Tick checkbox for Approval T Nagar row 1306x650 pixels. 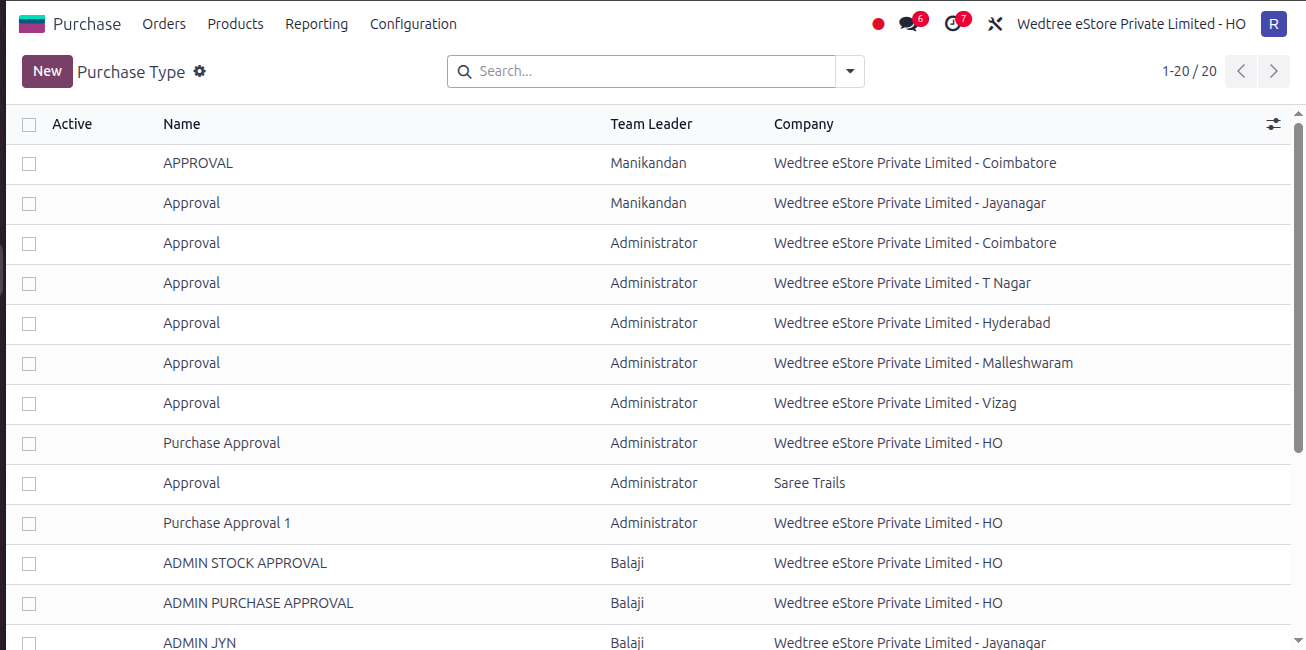29,283
